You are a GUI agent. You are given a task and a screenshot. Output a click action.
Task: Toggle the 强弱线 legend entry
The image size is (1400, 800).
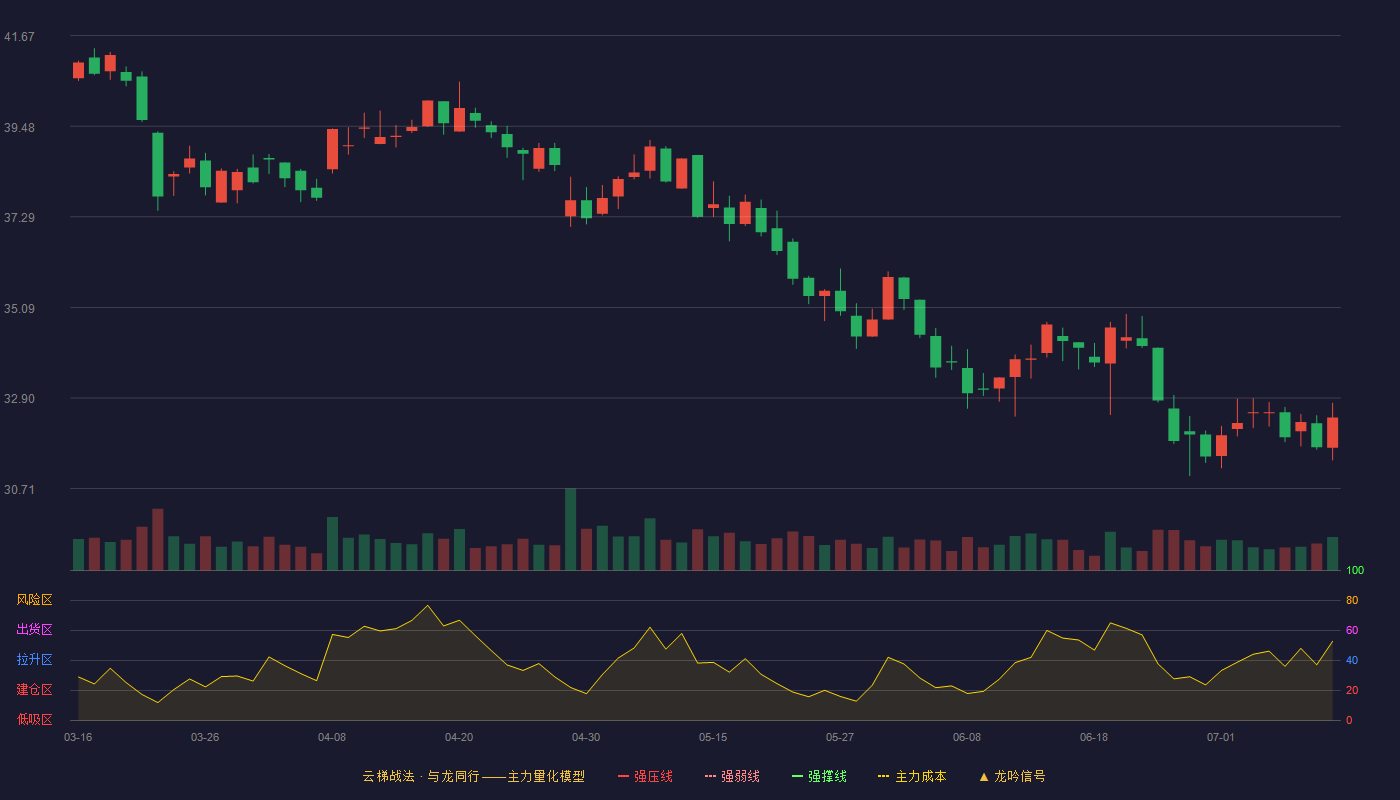pos(732,776)
